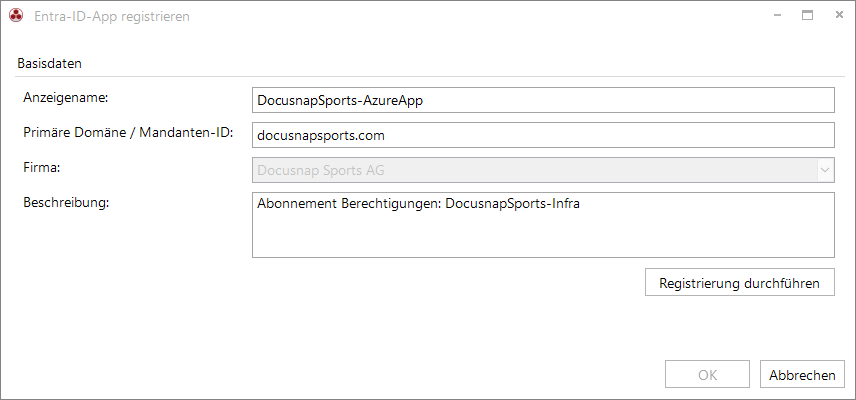This screenshot has width=856, height=400.
Task: Click into the Anzeigename input field
Action: tap(543, 100)
